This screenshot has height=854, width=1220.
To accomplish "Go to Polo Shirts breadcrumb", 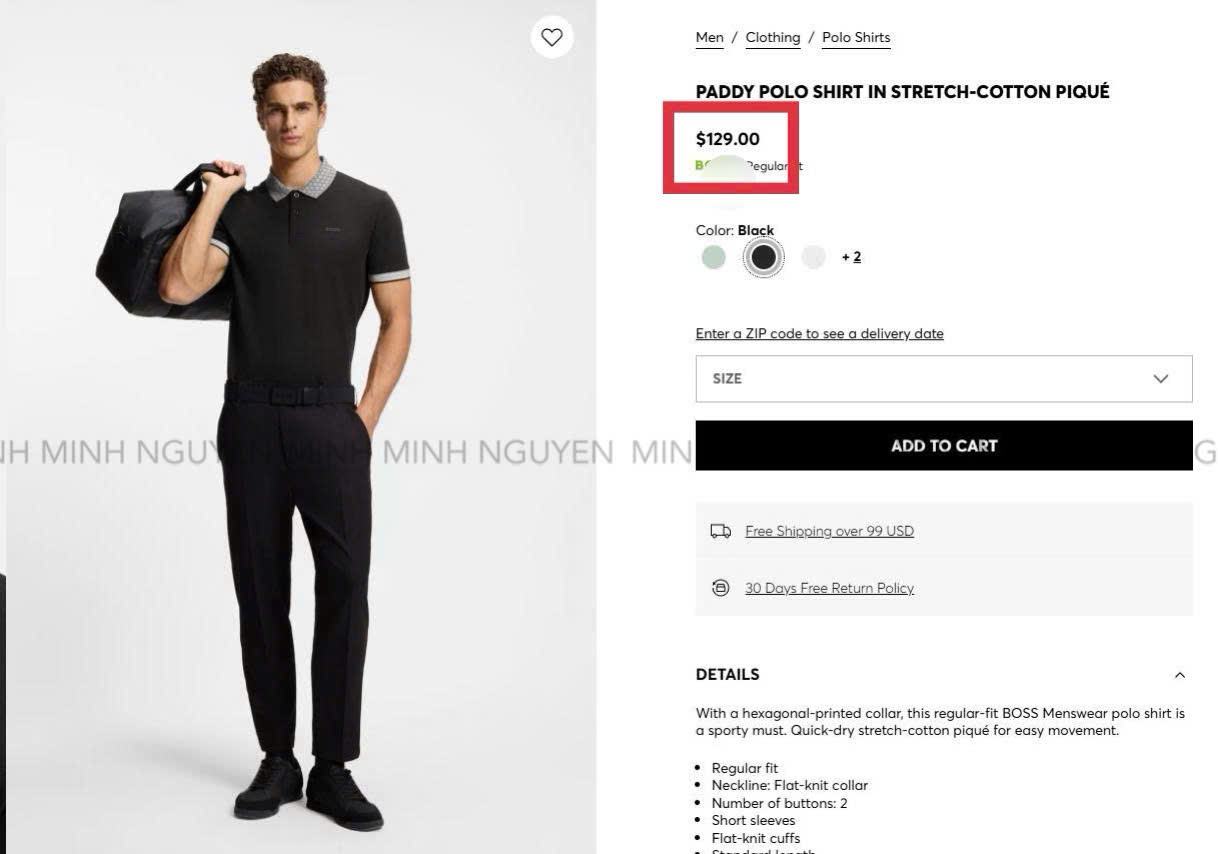I will pos(855,38).
